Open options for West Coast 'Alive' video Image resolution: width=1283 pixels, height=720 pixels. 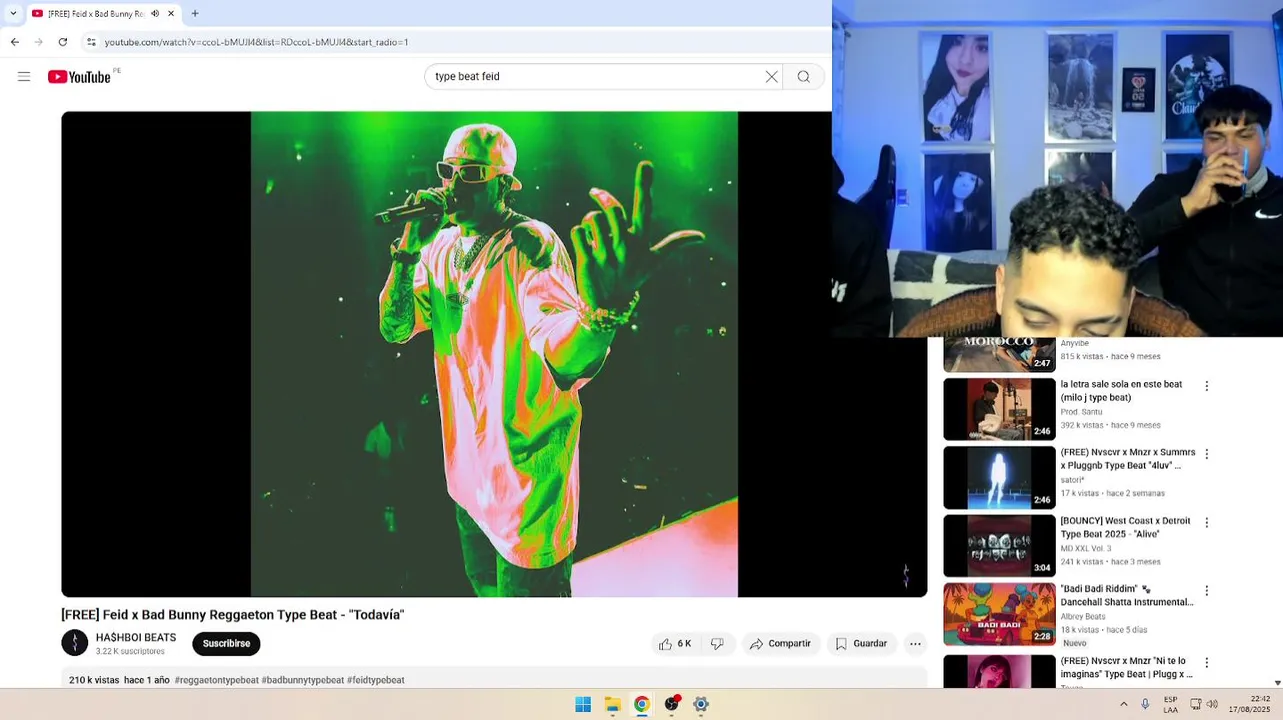[x=1207, y=523]
